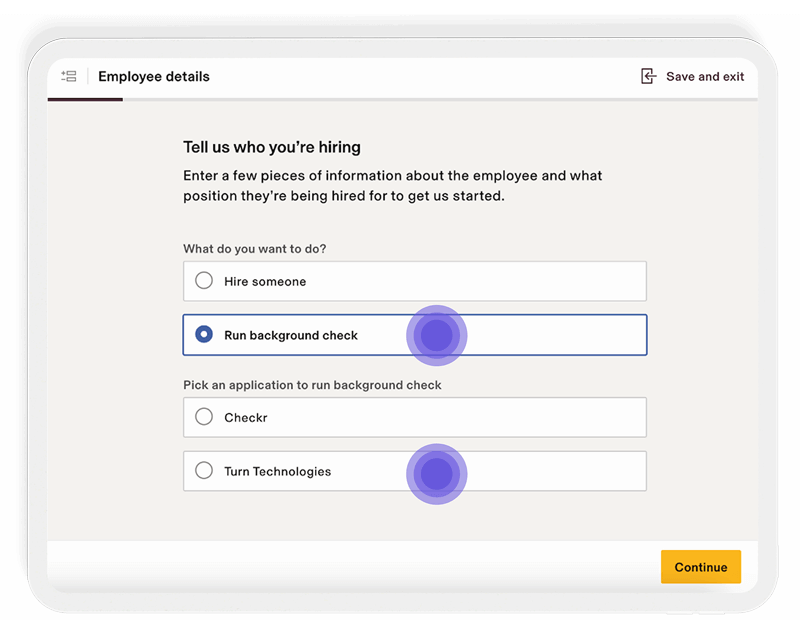Click the purple hotspot on Run background check

tap(436, 336)
